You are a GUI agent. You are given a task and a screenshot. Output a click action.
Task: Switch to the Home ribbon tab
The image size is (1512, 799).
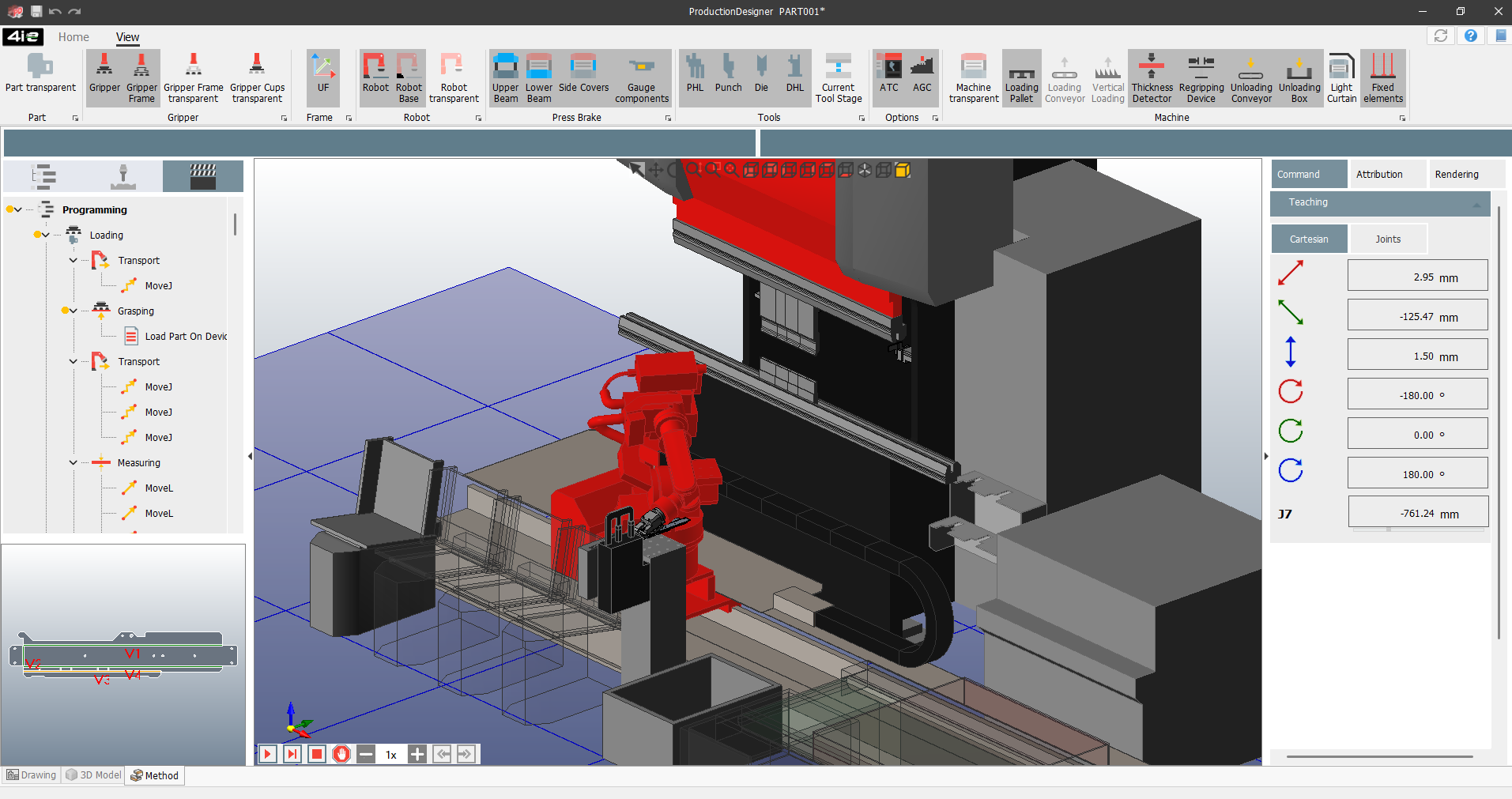(x=74, y=37)
